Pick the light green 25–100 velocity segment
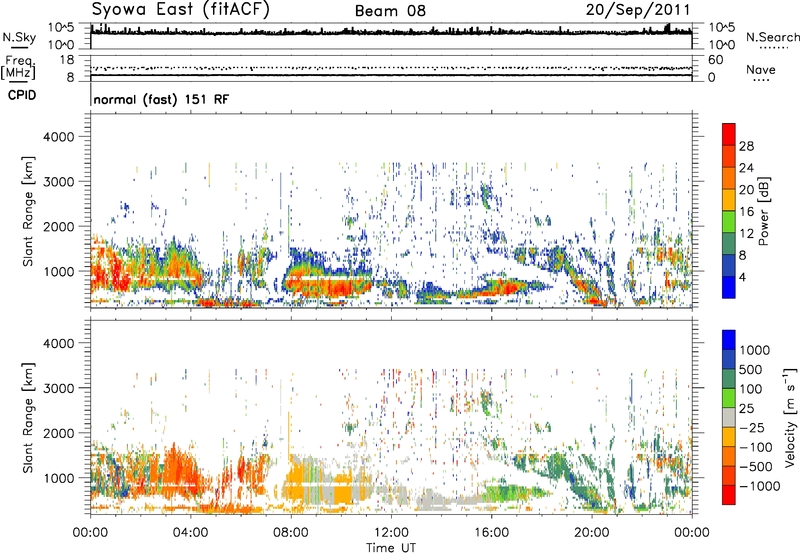The height and width of the screenshot is (554, 800). [729, 398]
